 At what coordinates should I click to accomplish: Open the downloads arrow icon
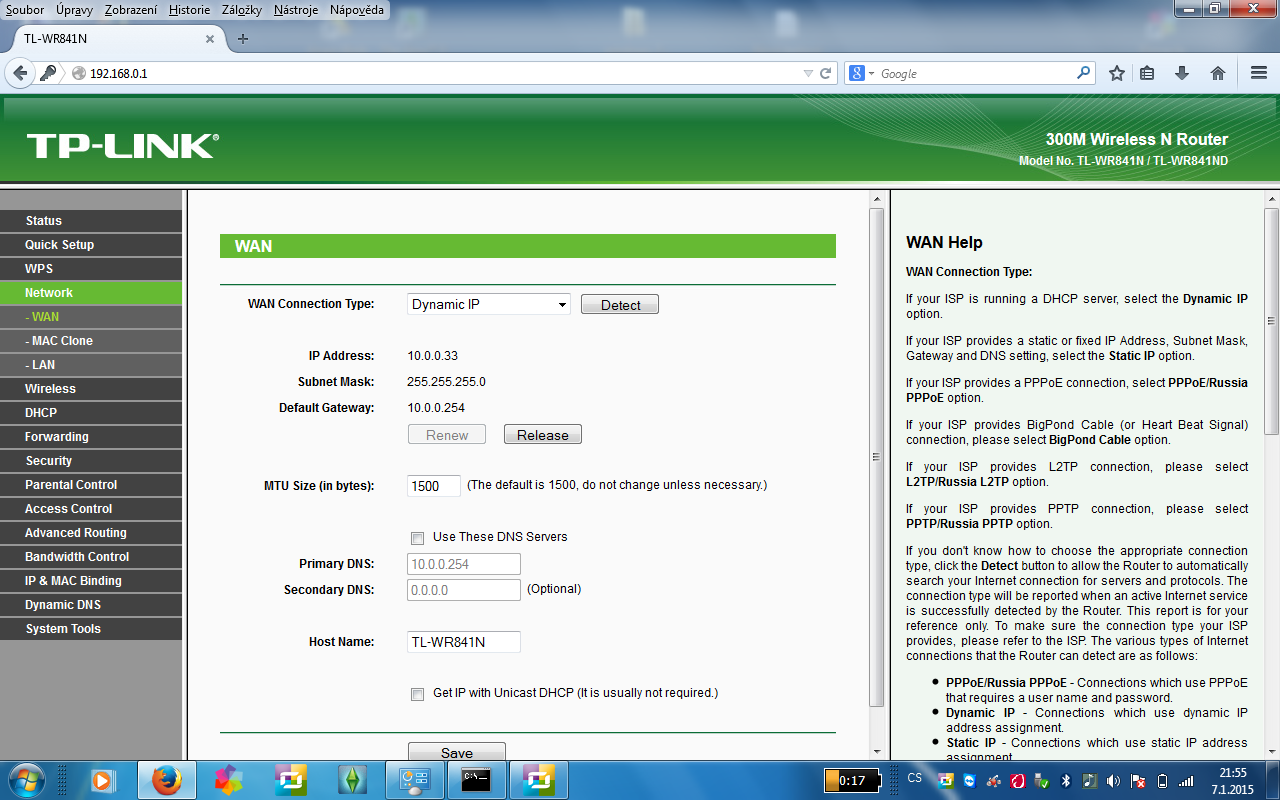click(1182, 73)
